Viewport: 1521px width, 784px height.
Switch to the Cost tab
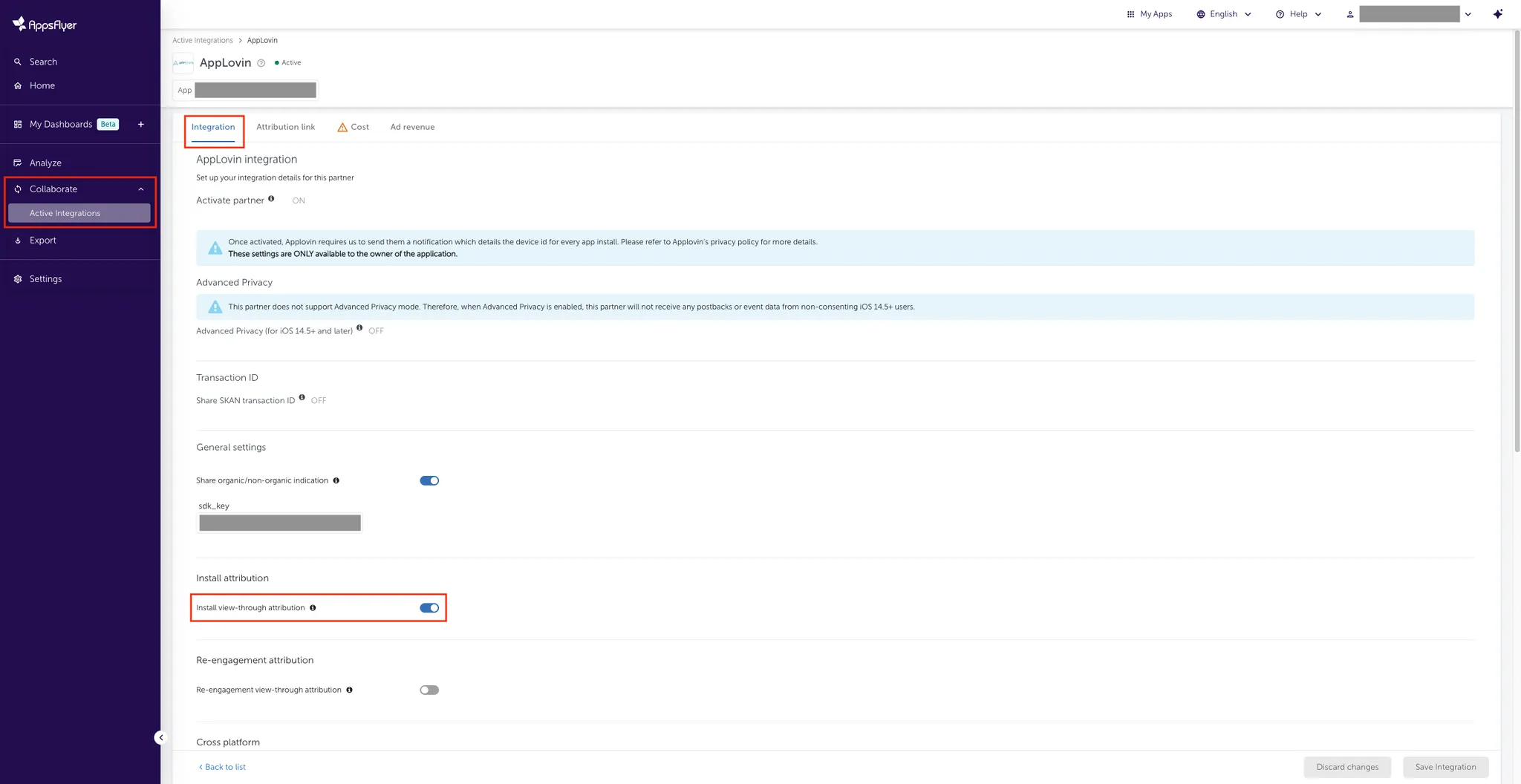(354, 127)
